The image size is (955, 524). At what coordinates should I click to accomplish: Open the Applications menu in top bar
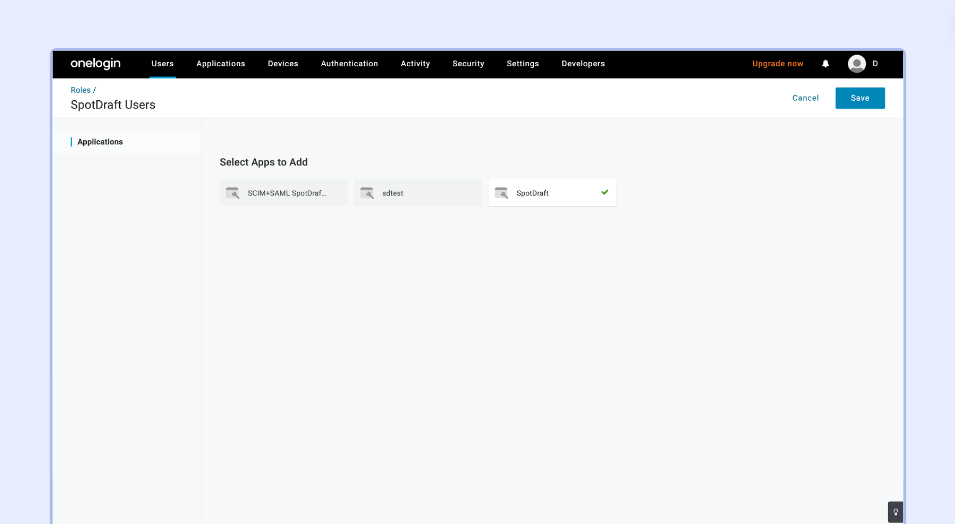pyautogui.click(x=220, y=63)
